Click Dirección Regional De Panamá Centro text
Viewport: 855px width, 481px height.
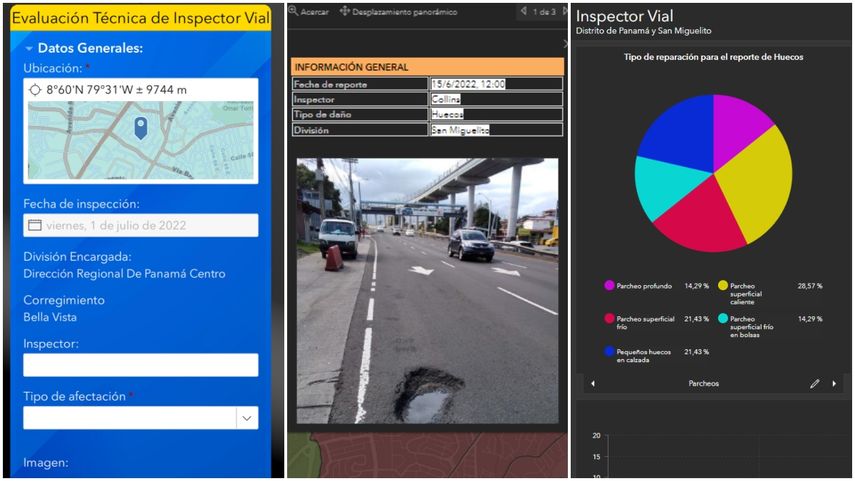(x=124, y=274)
